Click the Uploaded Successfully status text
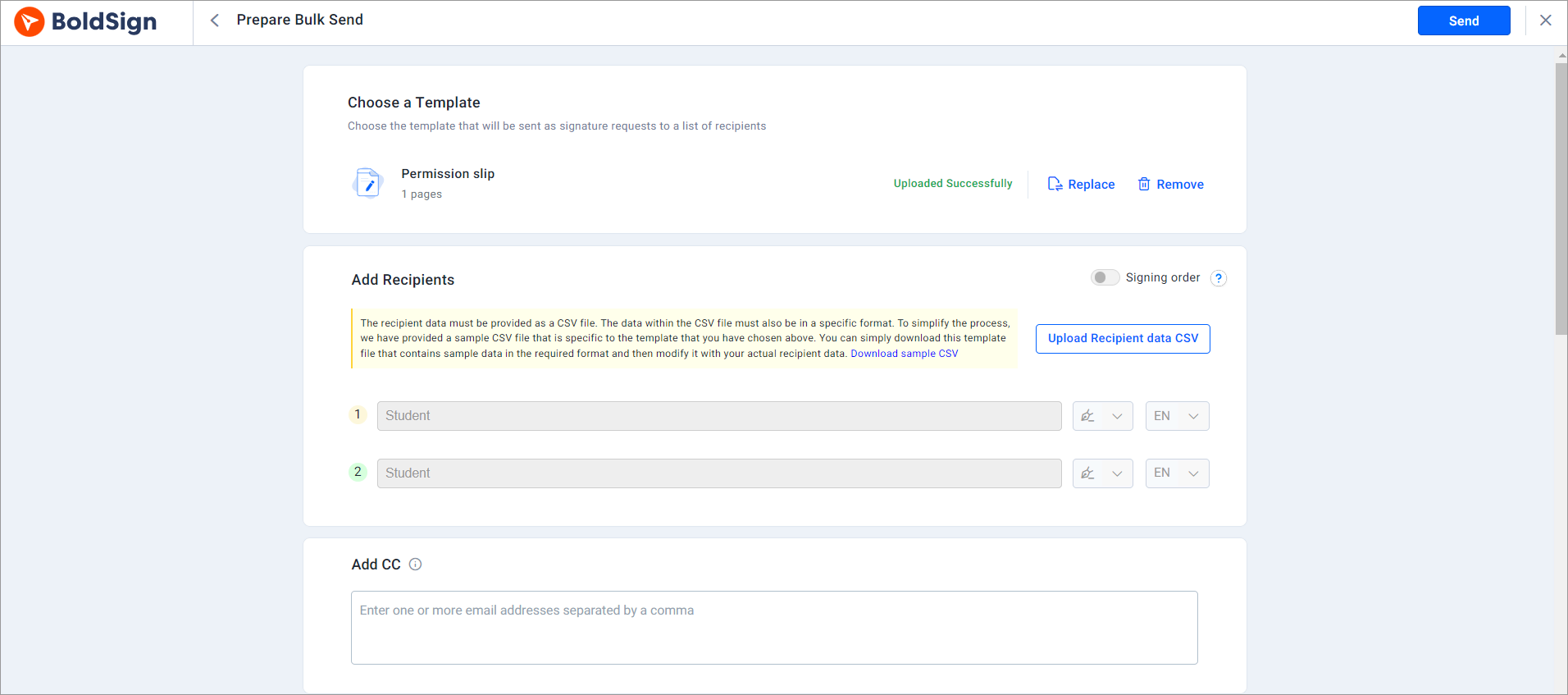The height and width of the screenshot is (695, 1568). pyautogui.click(x=953, y=183)
